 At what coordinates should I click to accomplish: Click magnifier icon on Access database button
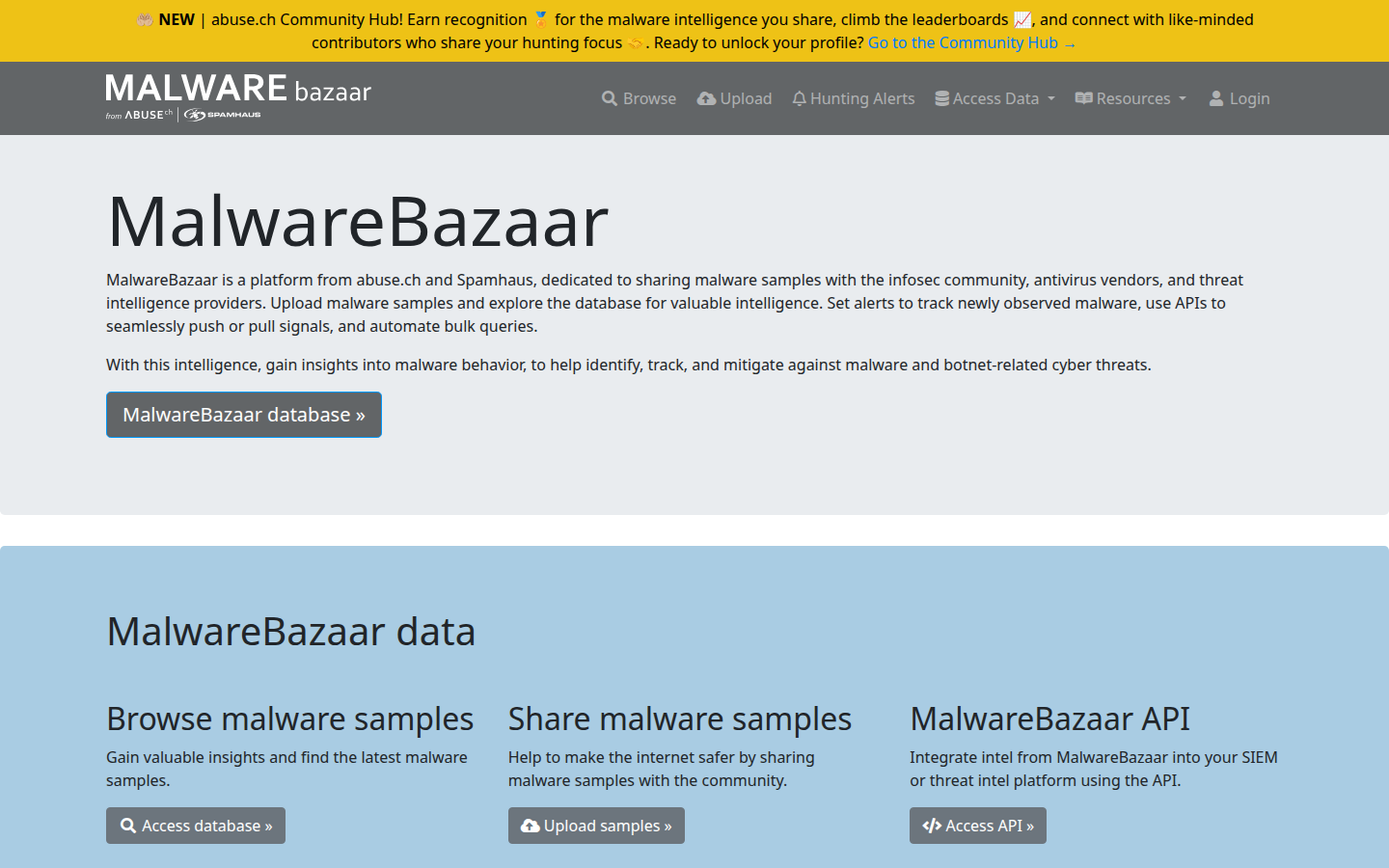coord(128,826)
